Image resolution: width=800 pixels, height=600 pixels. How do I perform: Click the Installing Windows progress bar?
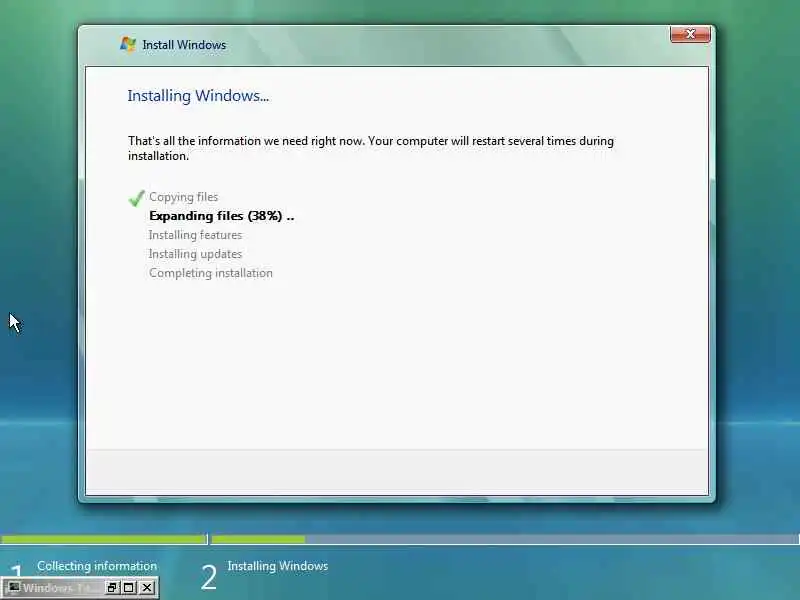click(505, 539)
